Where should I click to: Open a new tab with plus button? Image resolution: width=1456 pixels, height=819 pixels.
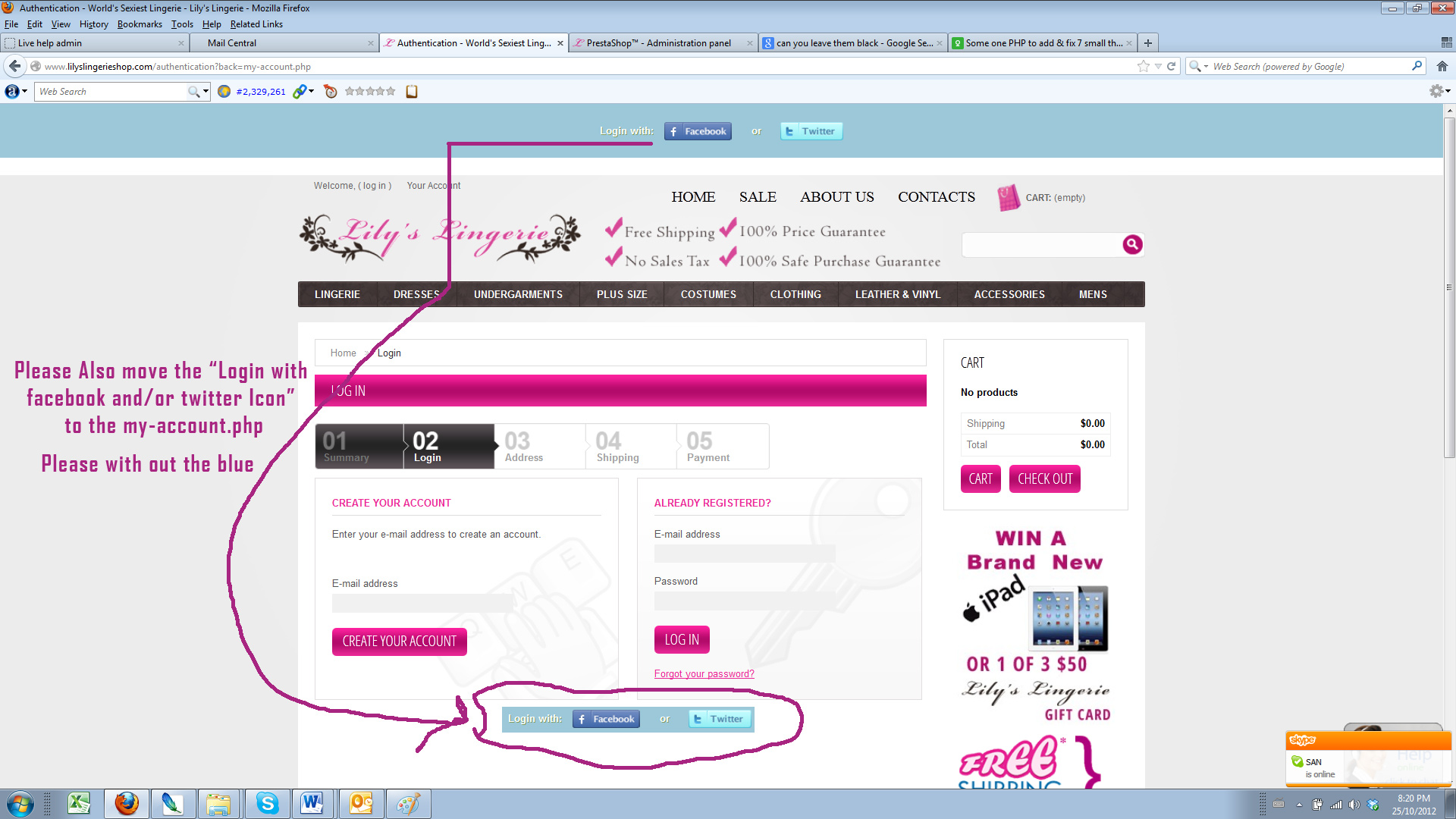click(x=1148, y=43)
